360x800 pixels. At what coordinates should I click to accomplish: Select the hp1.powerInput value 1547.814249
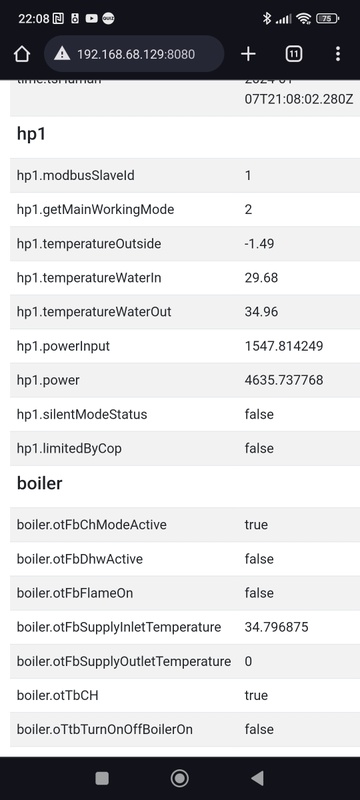(x=284, y=346)
